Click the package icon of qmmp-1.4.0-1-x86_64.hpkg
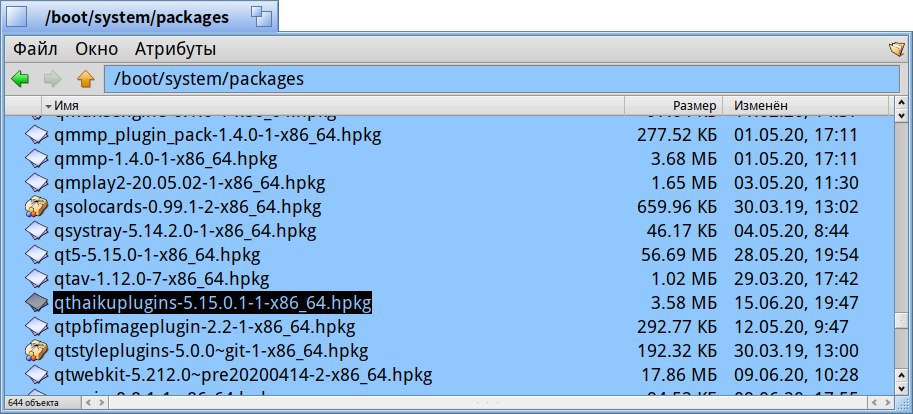The image size is (913, 414). 37,159
